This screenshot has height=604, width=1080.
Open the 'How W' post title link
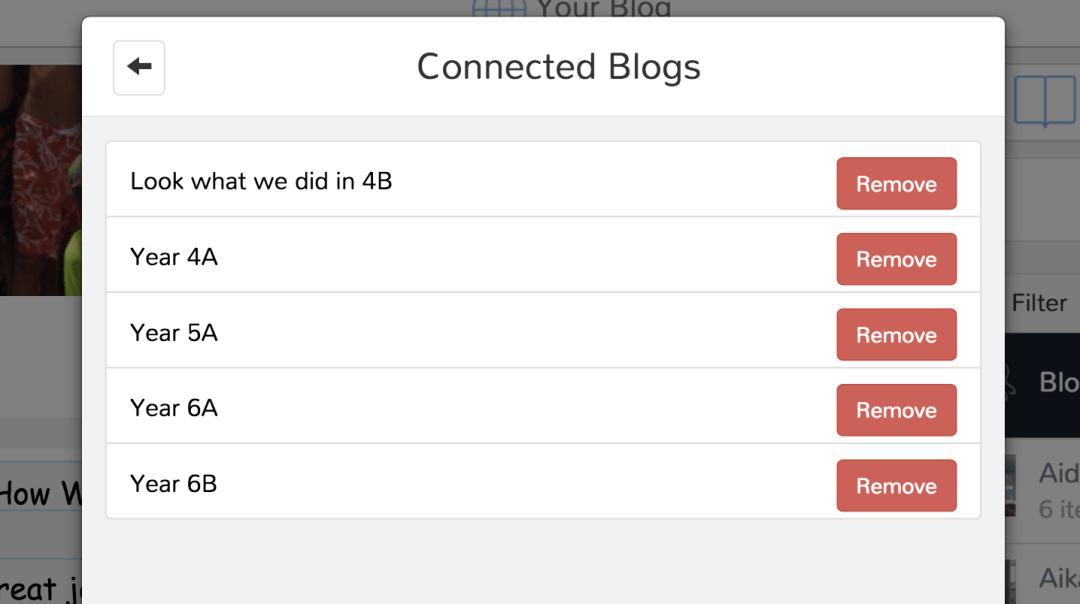[x=40, y=494]
